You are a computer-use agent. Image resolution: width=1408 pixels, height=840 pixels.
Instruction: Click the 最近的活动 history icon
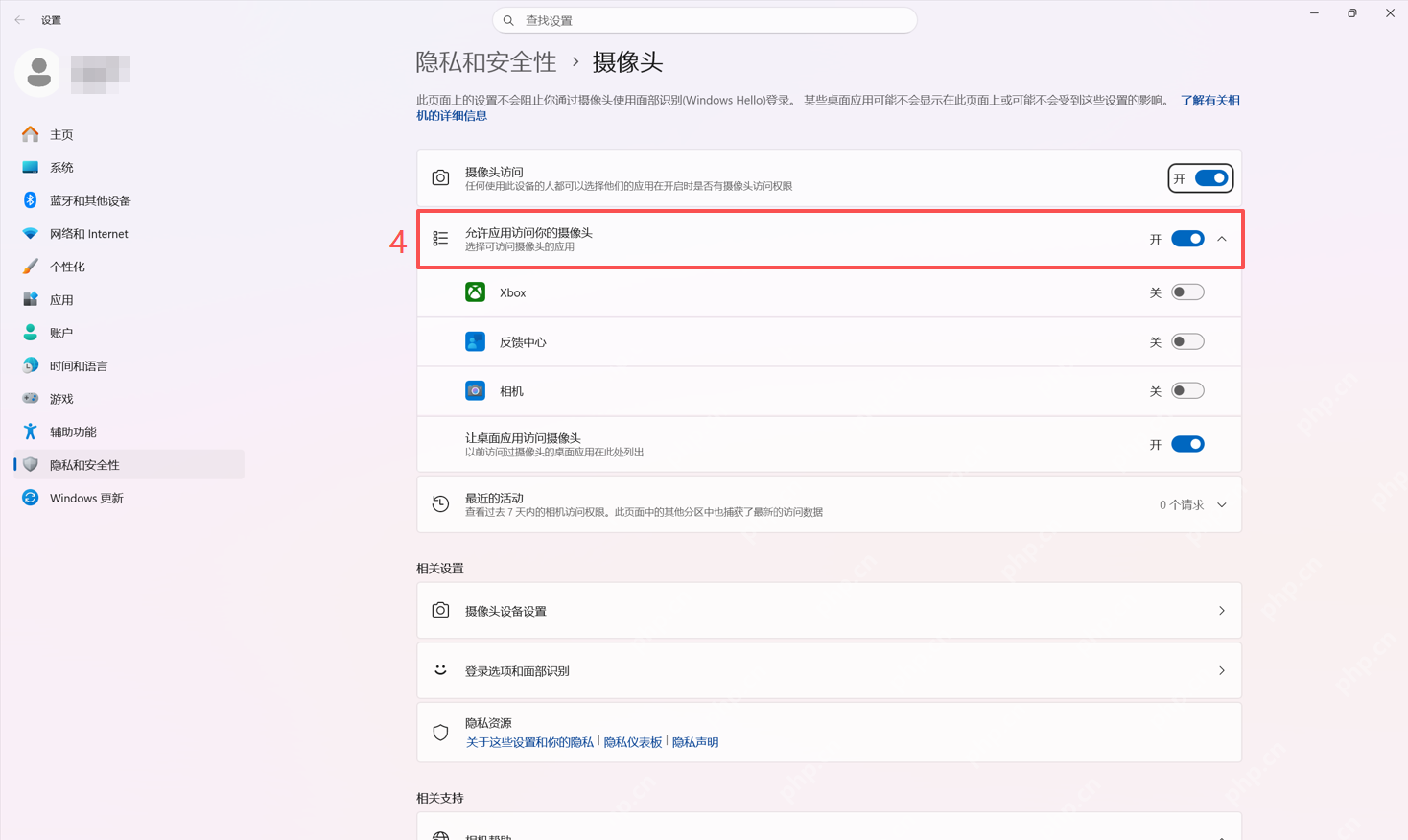coord(440,504)
